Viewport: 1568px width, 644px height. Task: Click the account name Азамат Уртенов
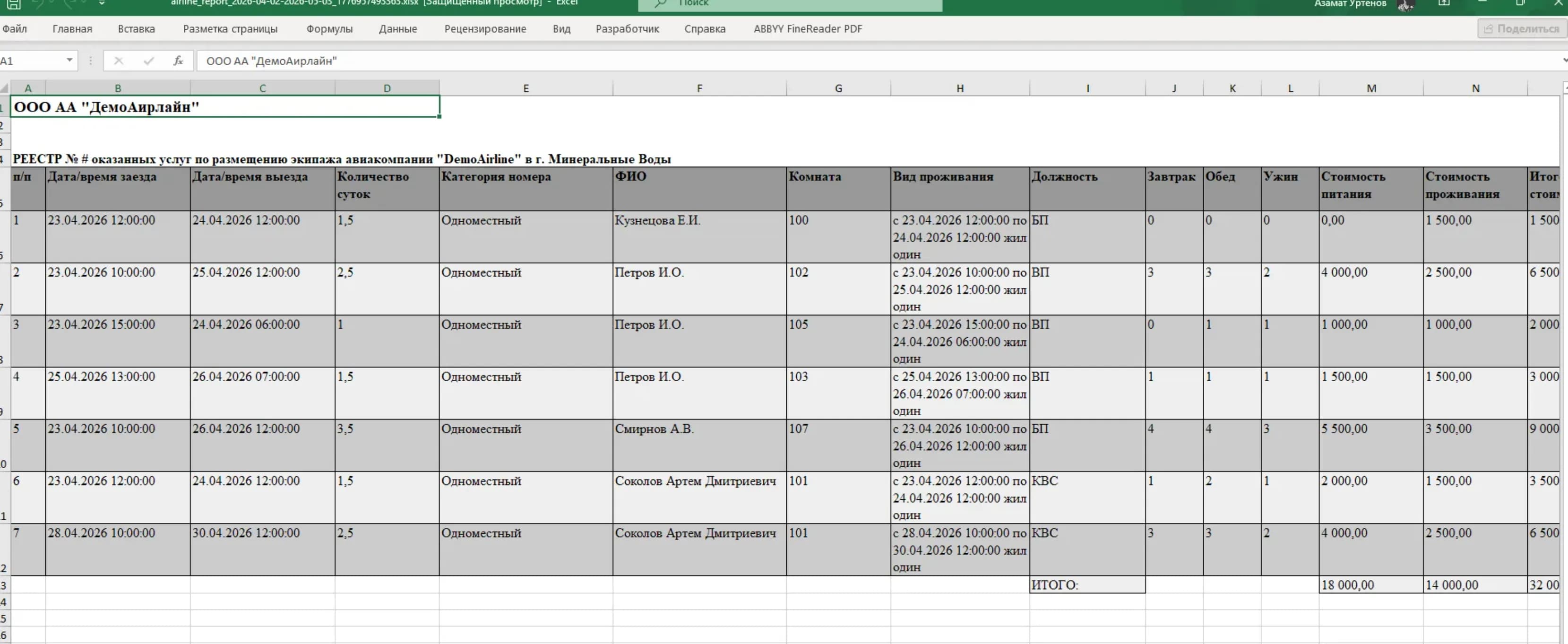(1350, 4)
